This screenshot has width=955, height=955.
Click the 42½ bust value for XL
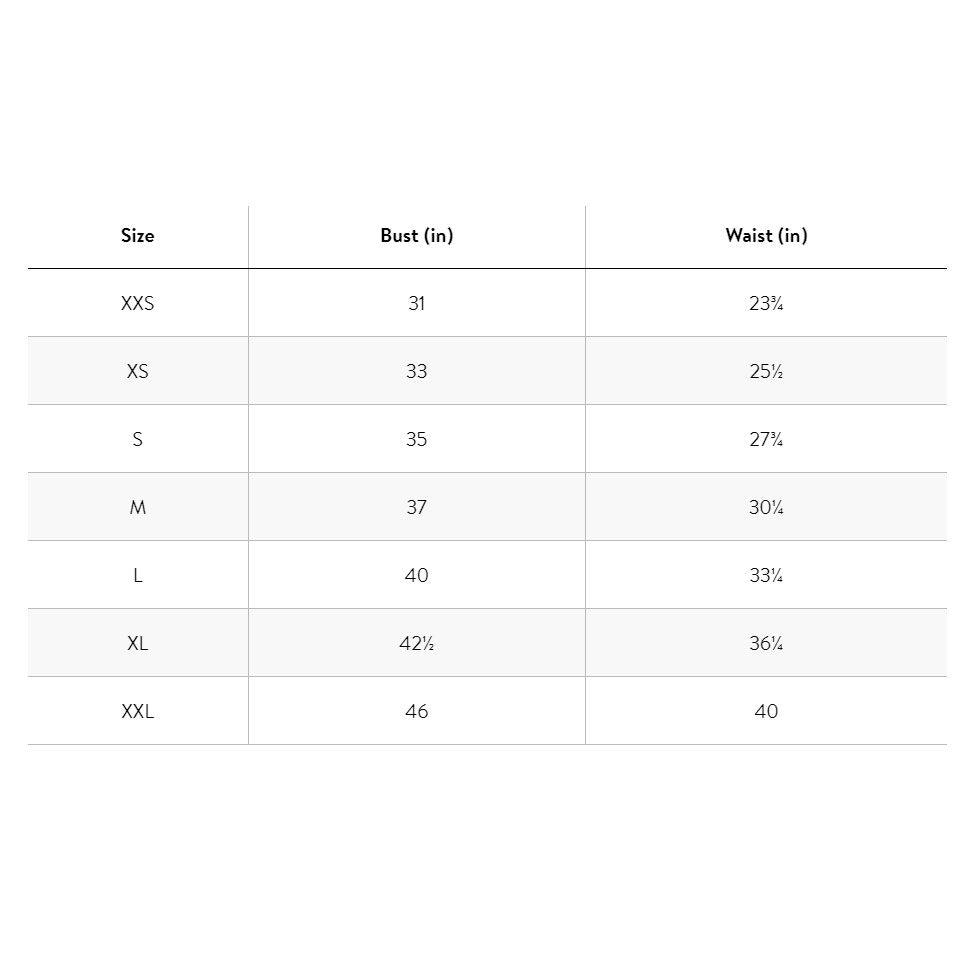pyautogui.click(x=416, y=643)
